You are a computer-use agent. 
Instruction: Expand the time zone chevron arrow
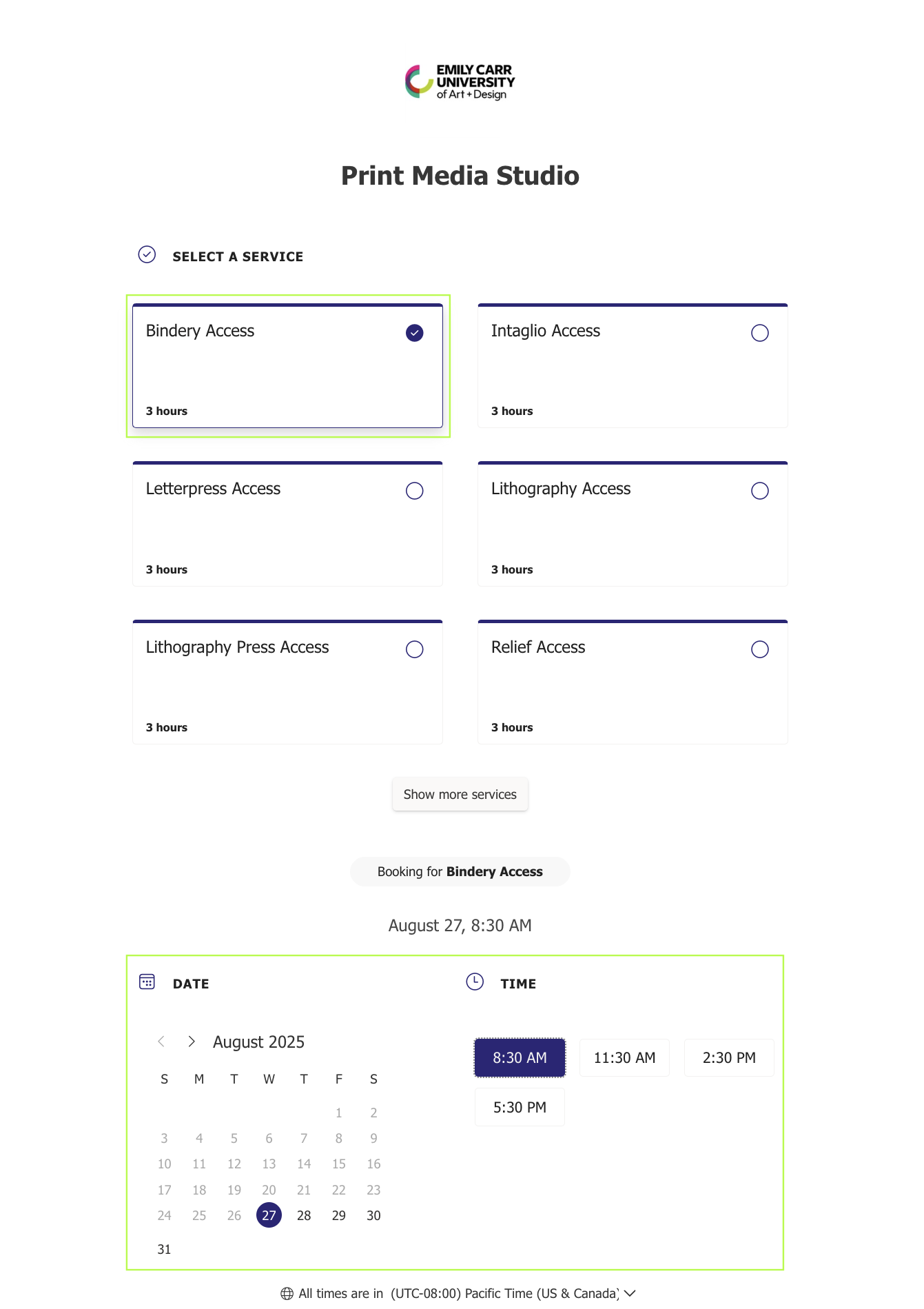click(x=630, y=1293)
